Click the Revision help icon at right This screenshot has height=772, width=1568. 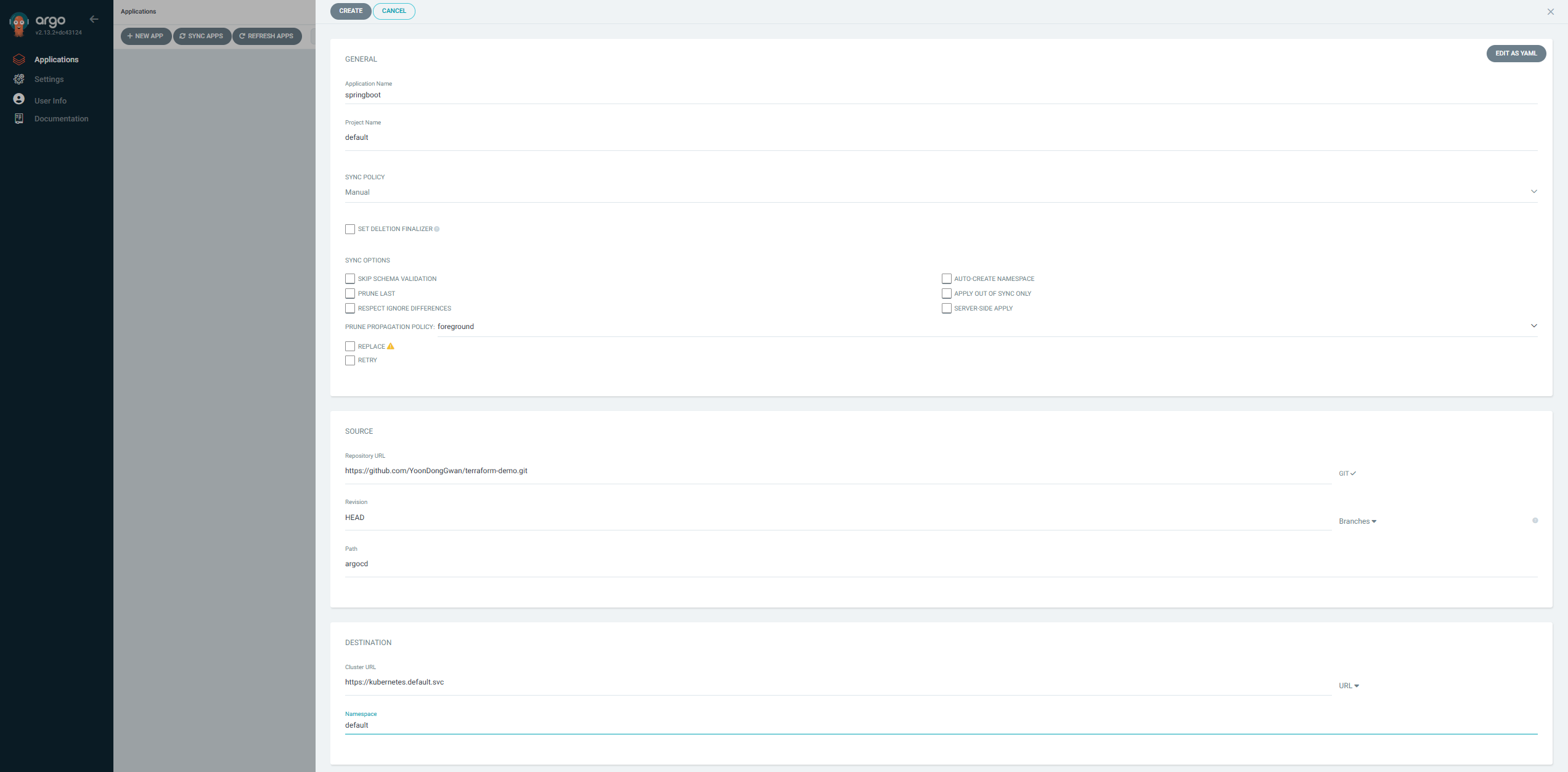[x=1535, y=521]
